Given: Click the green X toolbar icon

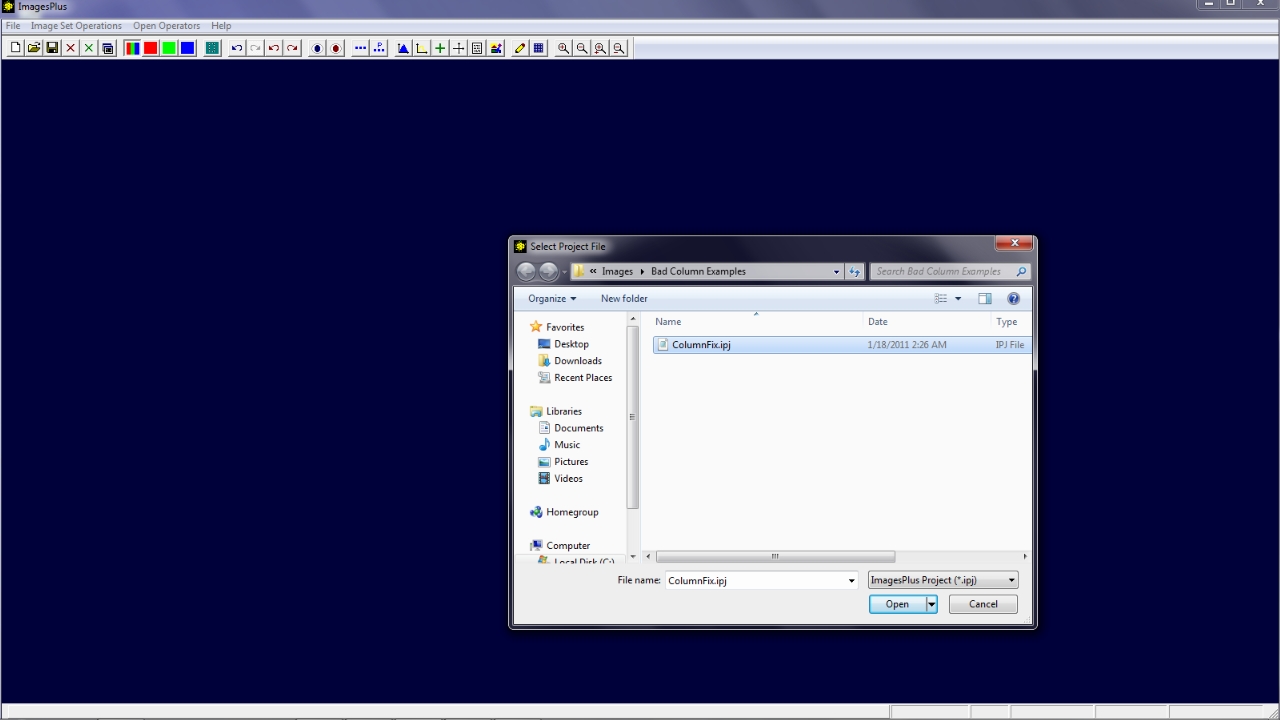Looking at the screenshot, I should coord(89,48).
